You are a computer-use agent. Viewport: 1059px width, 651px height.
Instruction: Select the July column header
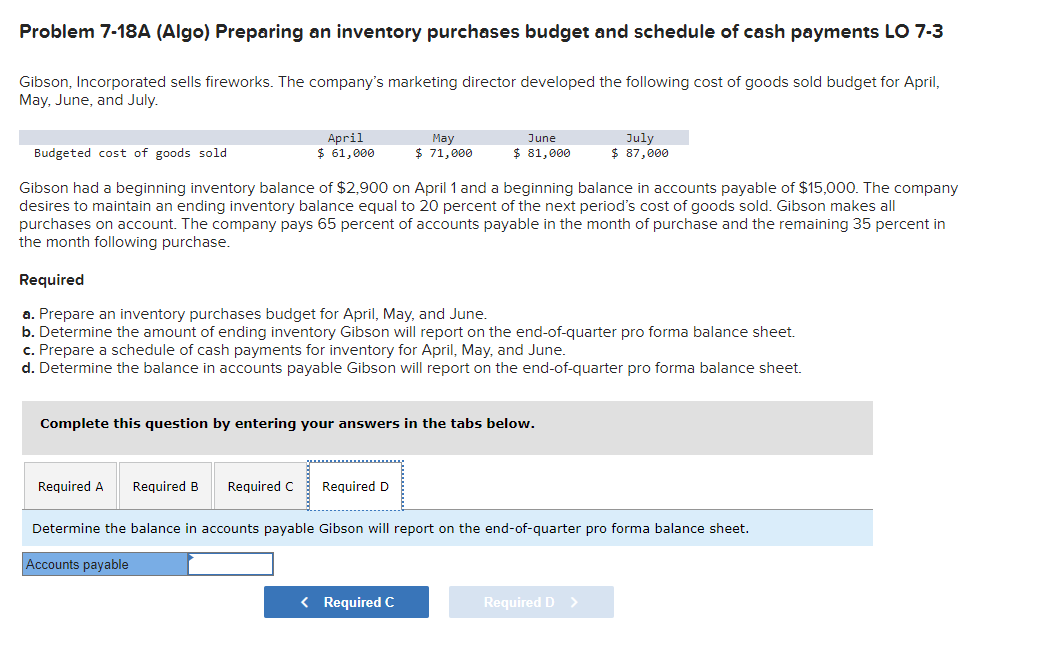tap(640, 137)
